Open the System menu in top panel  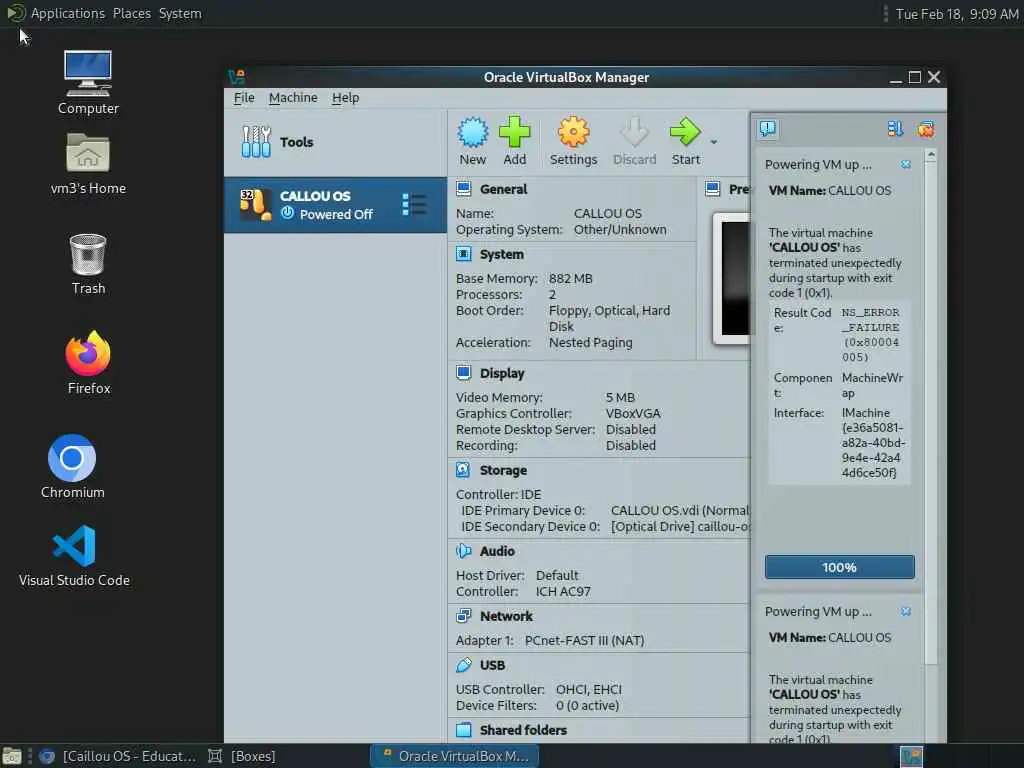point(180,13)
